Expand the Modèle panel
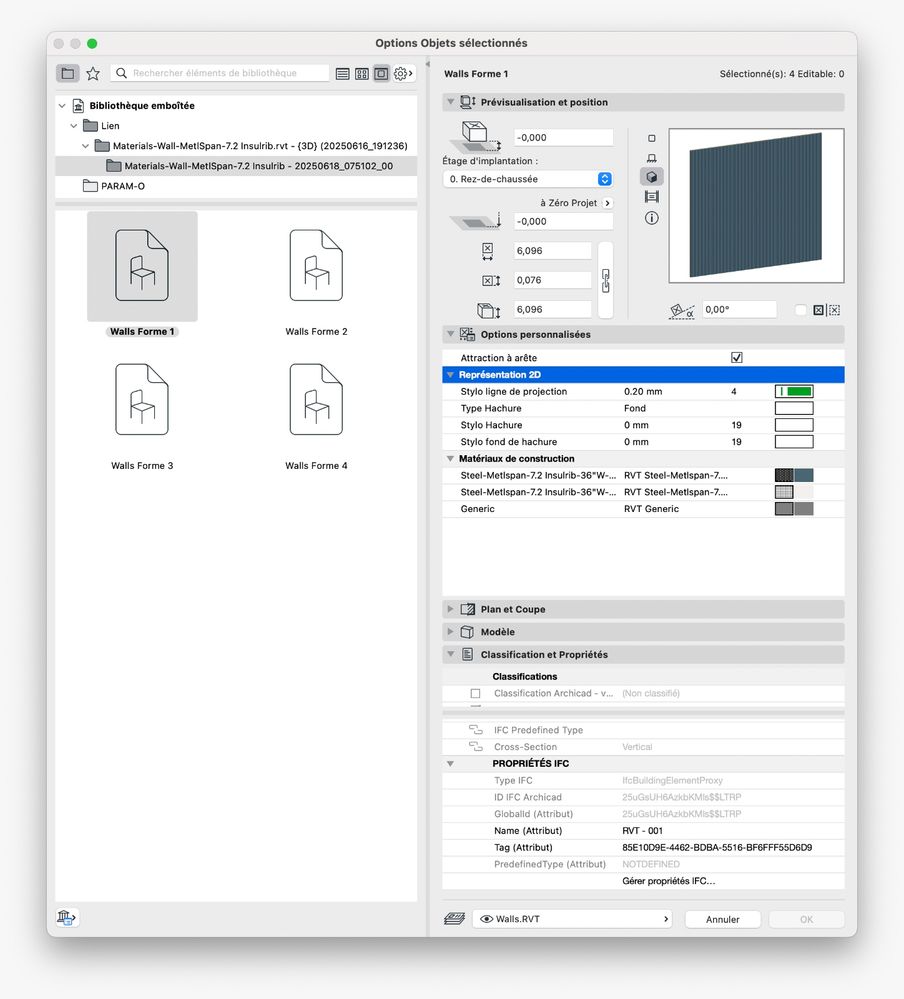 coord(450,631)
